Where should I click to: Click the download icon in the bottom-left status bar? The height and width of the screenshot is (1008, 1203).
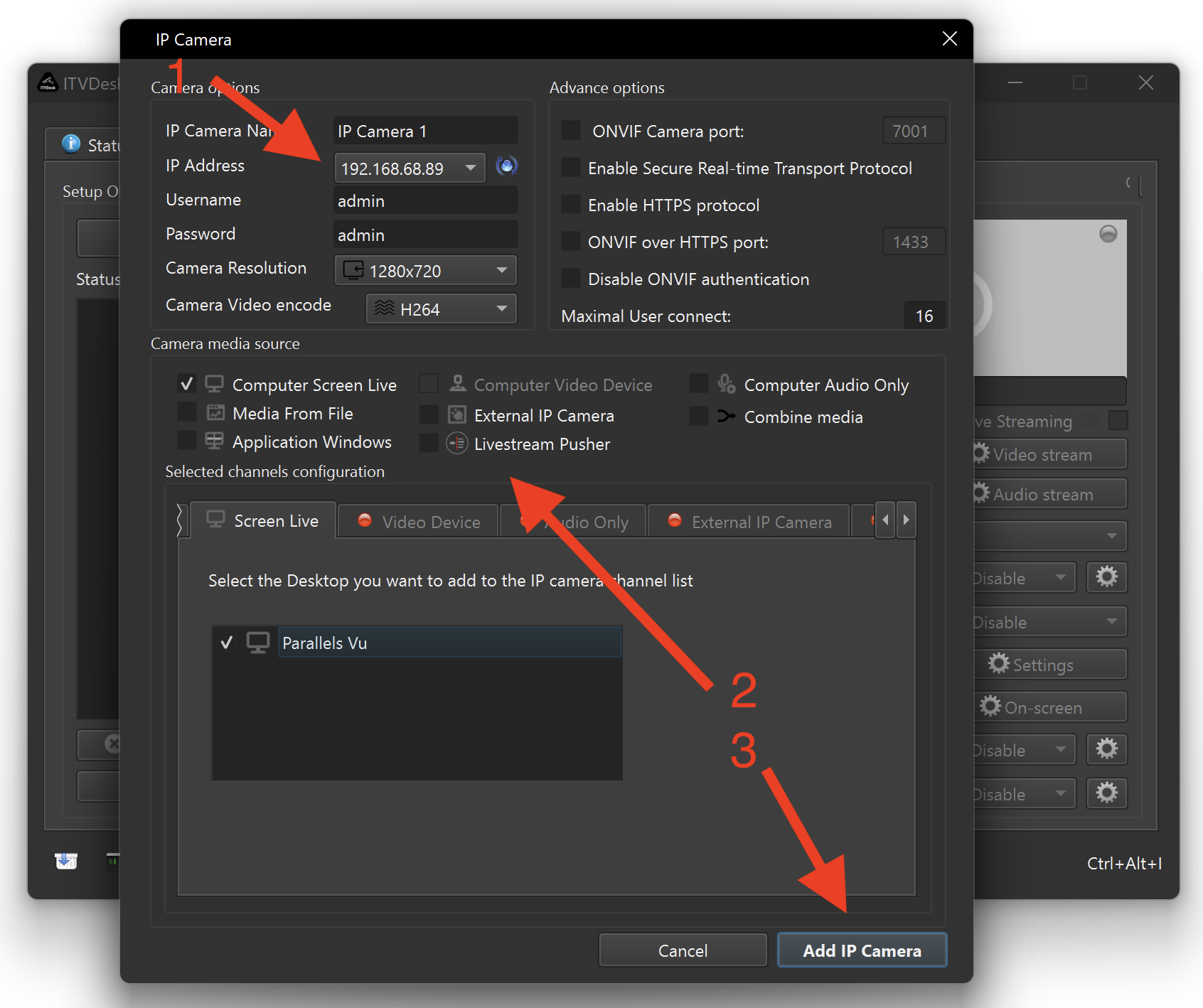pos(66,861)
